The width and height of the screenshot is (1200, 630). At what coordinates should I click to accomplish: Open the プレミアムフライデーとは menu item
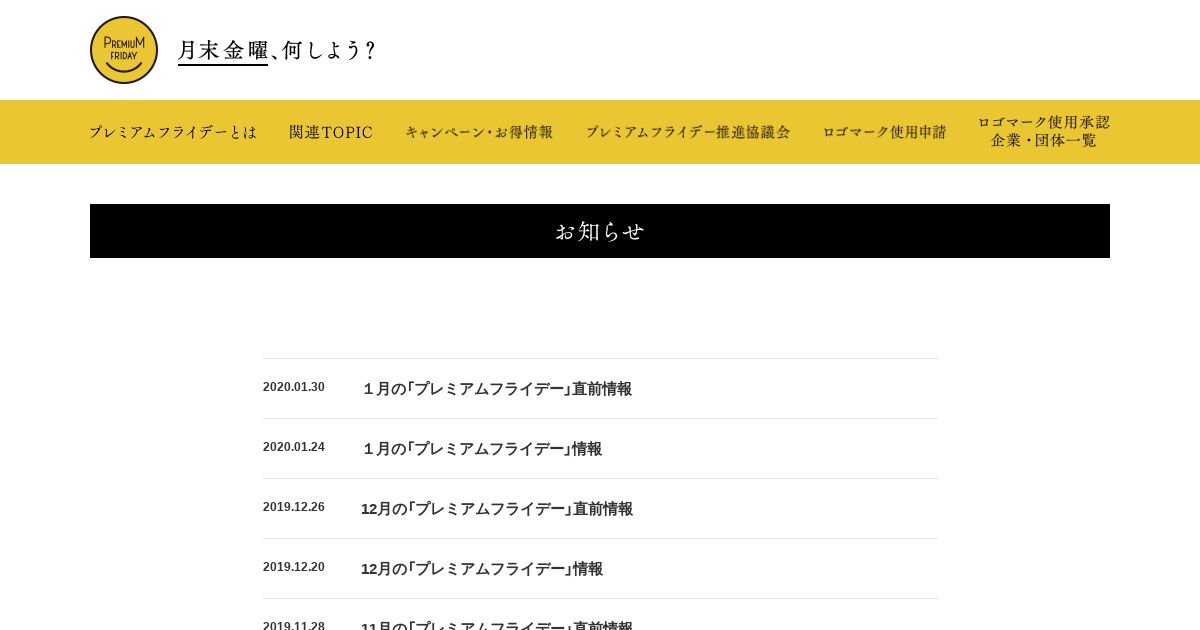coord(173,132)
